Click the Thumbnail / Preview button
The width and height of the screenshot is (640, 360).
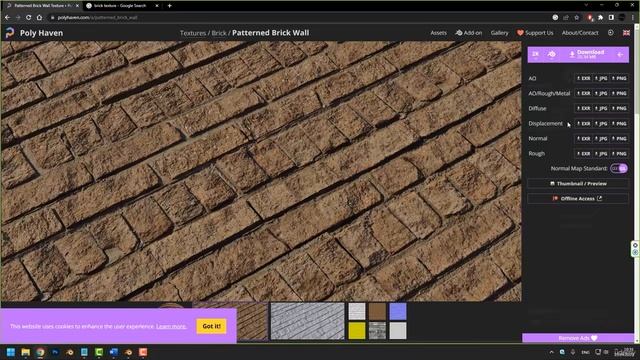click(x=578, y=184)
